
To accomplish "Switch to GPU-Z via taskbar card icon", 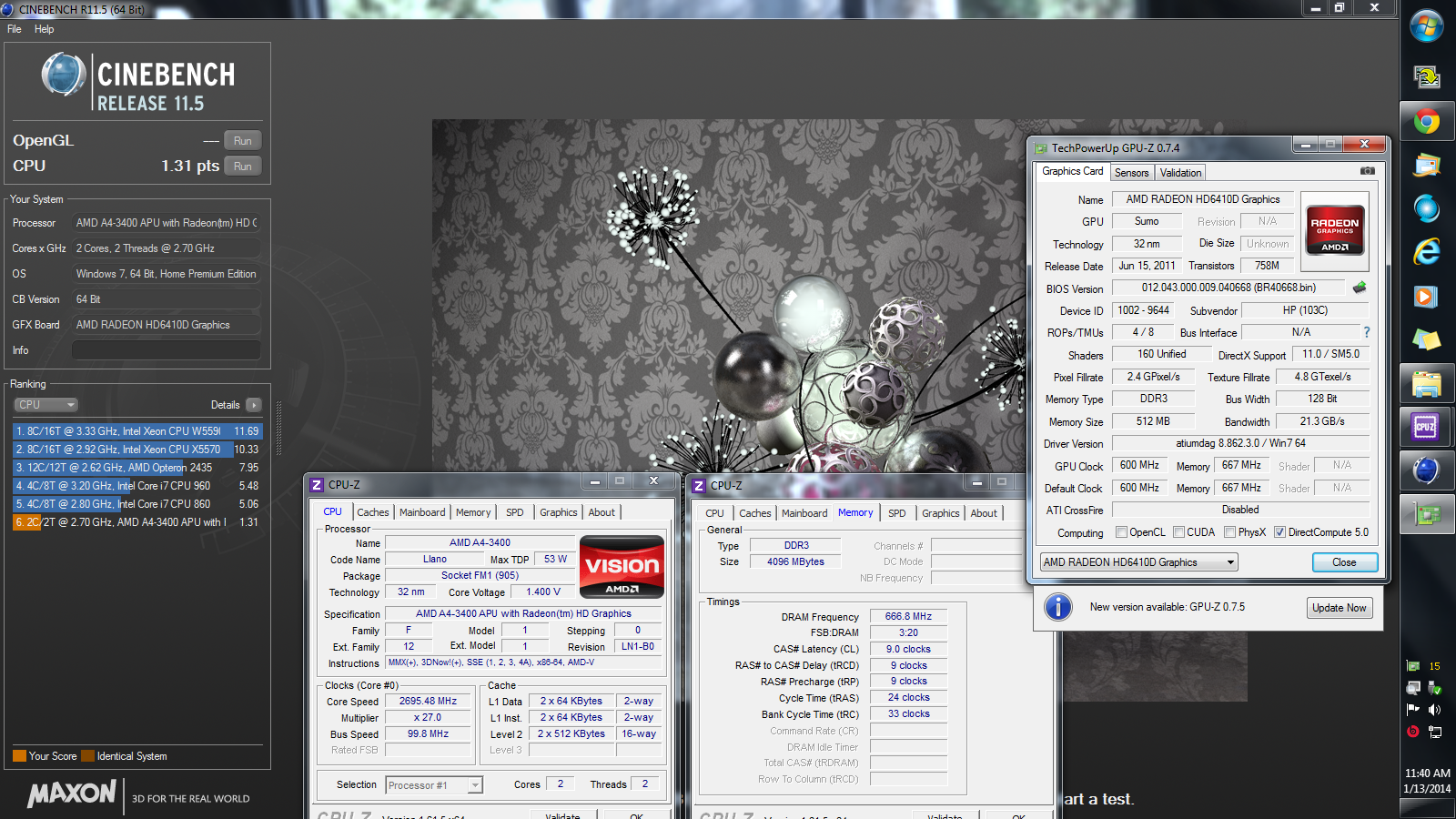I will pyautogui.click(x=1427, y=514).
